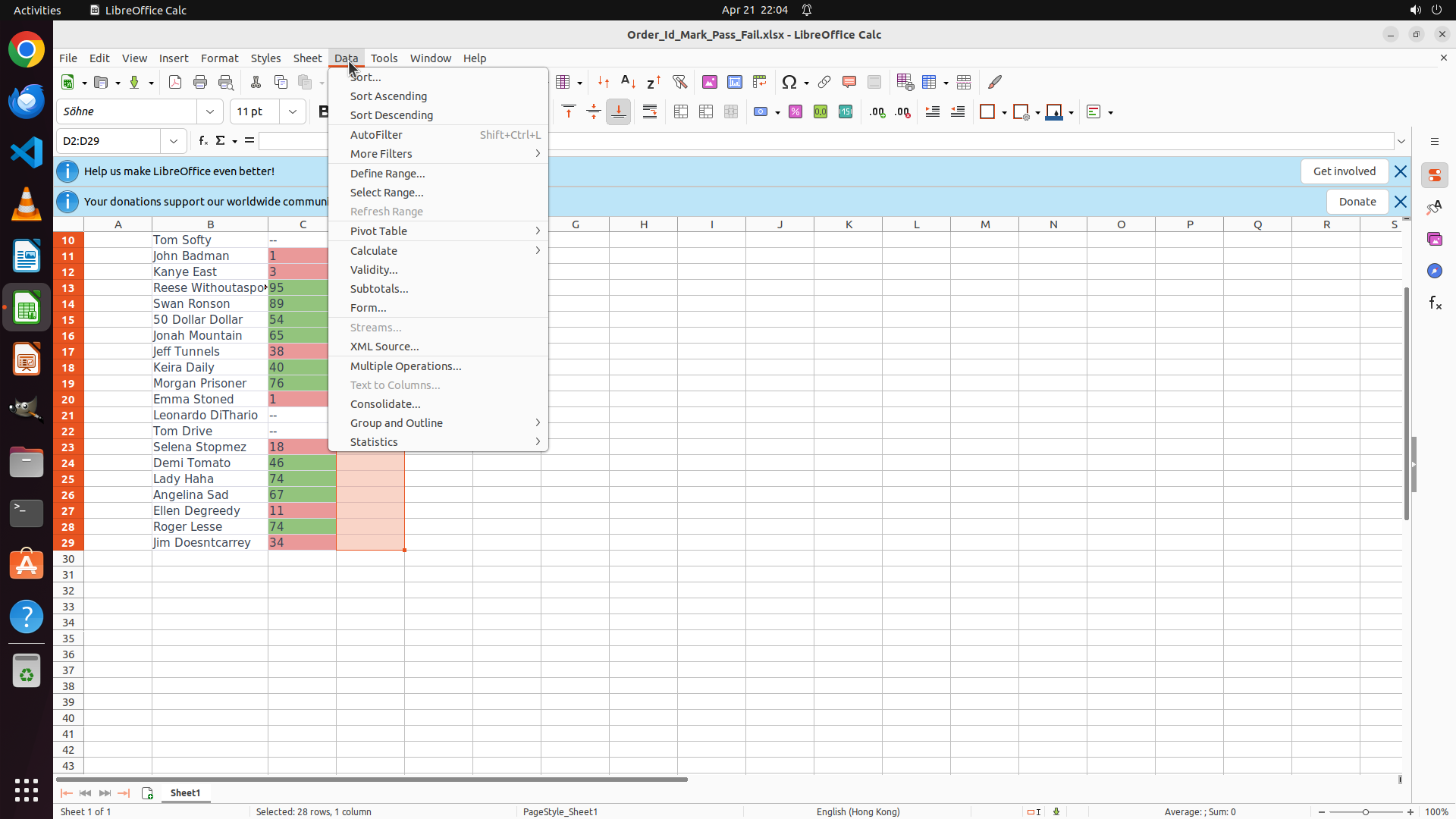The width and height of the screenshot is (1456, 819).
Task: Open Function Wizard beside Name Box
Action: coord(203,141)
